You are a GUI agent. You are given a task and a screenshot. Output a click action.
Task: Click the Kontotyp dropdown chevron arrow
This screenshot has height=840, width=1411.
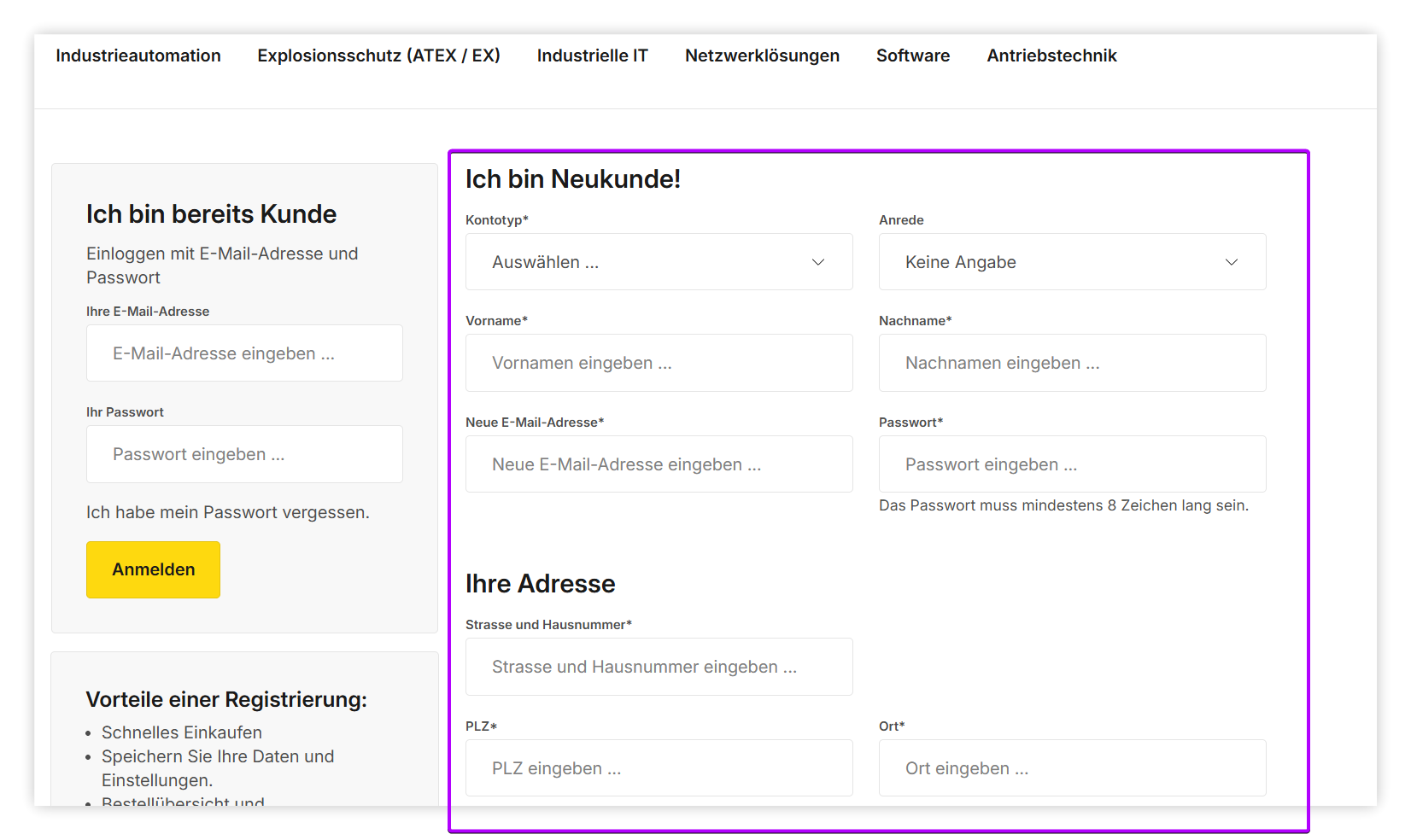pyautogui.click(x=817, y=262)
